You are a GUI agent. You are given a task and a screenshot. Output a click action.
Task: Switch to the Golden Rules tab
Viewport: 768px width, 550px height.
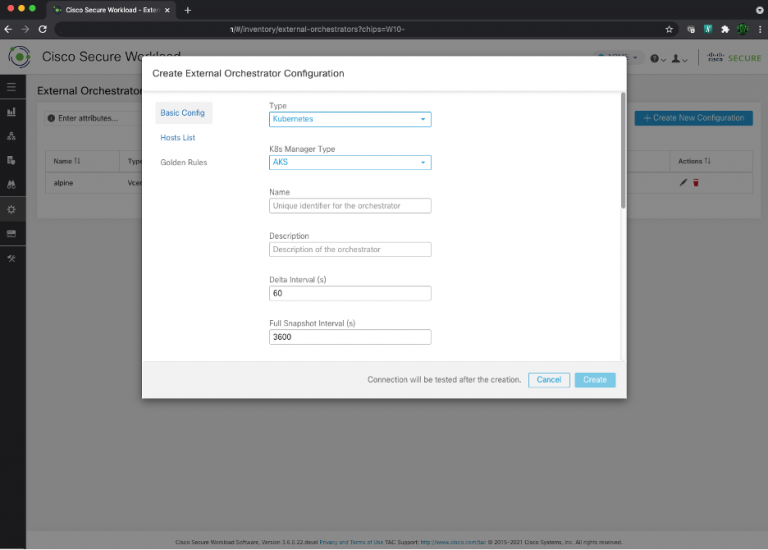click(183, 162)
